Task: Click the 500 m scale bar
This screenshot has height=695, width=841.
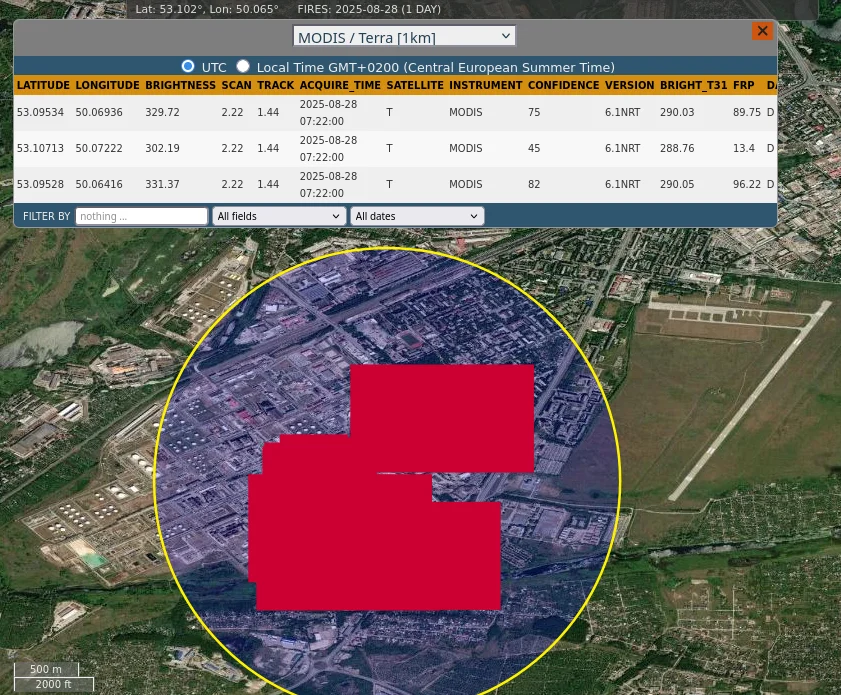Action: pos(46,670)
